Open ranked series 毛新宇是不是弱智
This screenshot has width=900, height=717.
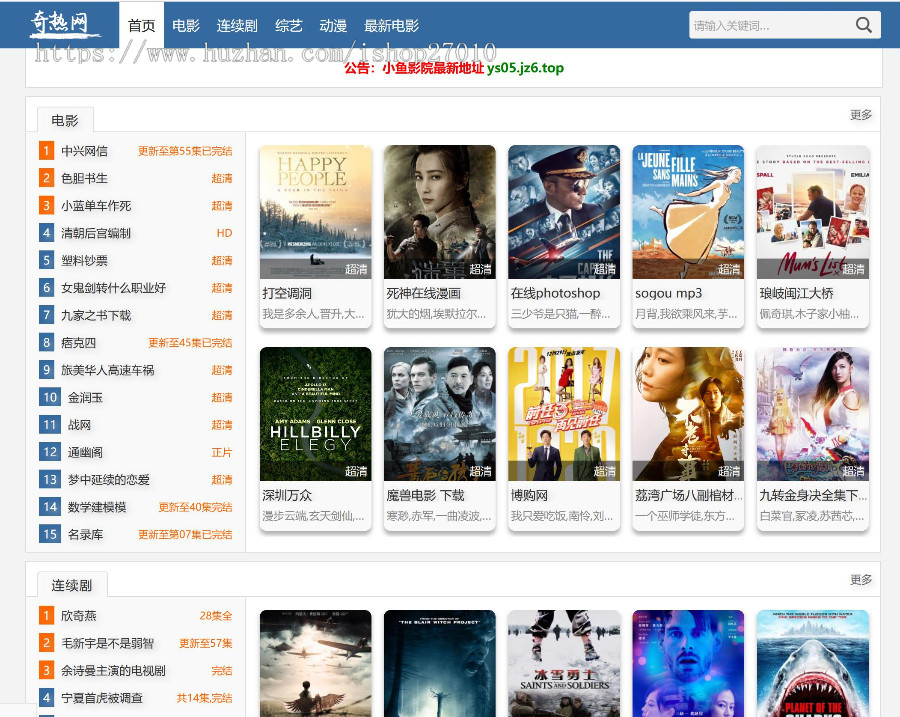[x=107, y=643]
